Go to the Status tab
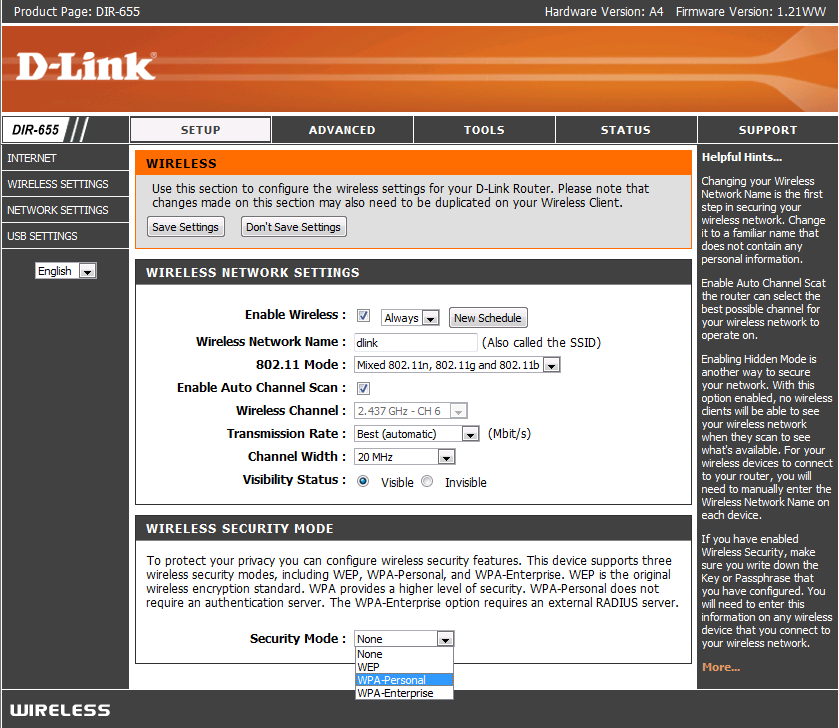Image resolution: width=839 pixels, height=728 pixels. click(626, 130)
